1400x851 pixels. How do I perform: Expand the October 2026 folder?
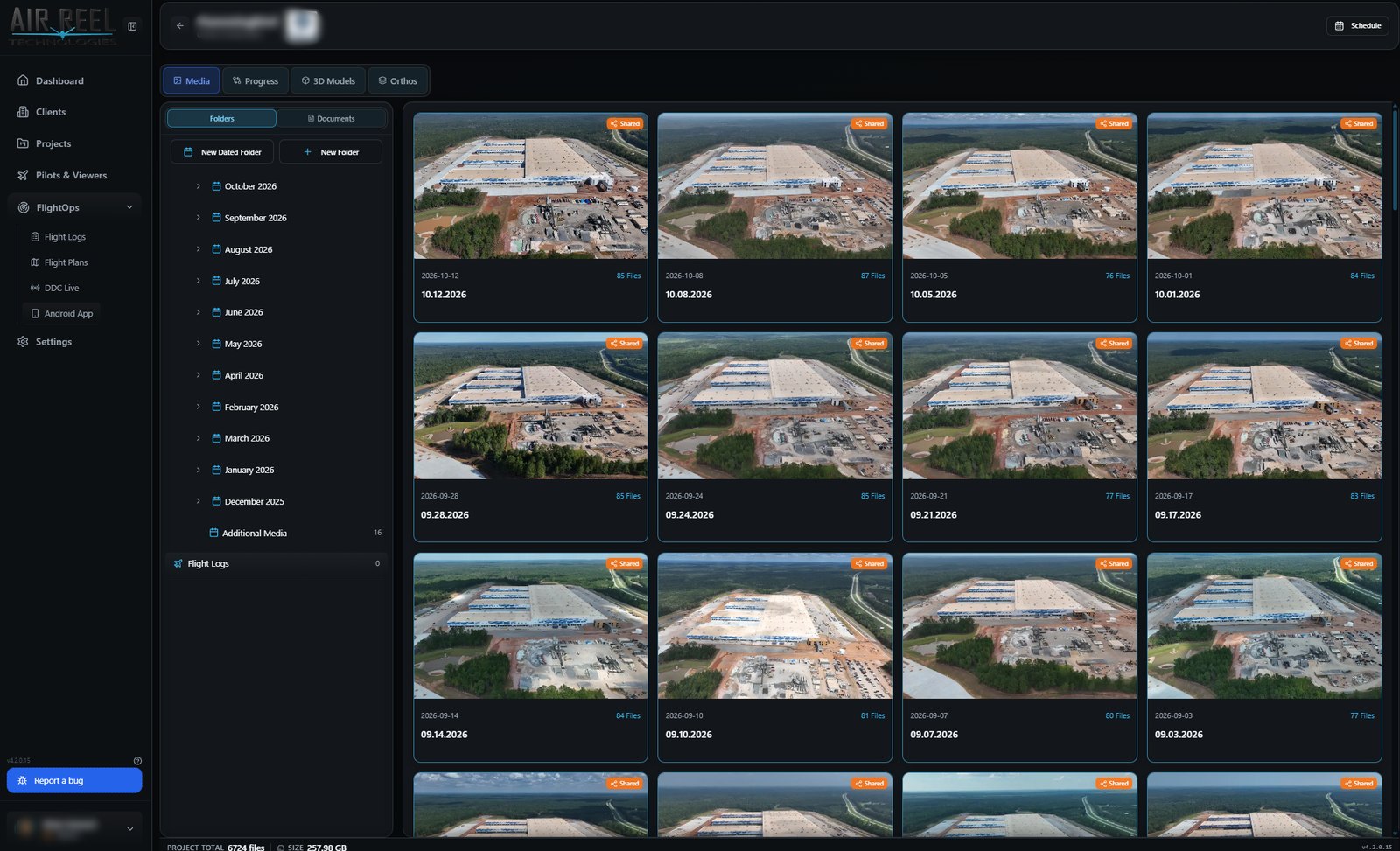tap(198, 186)
